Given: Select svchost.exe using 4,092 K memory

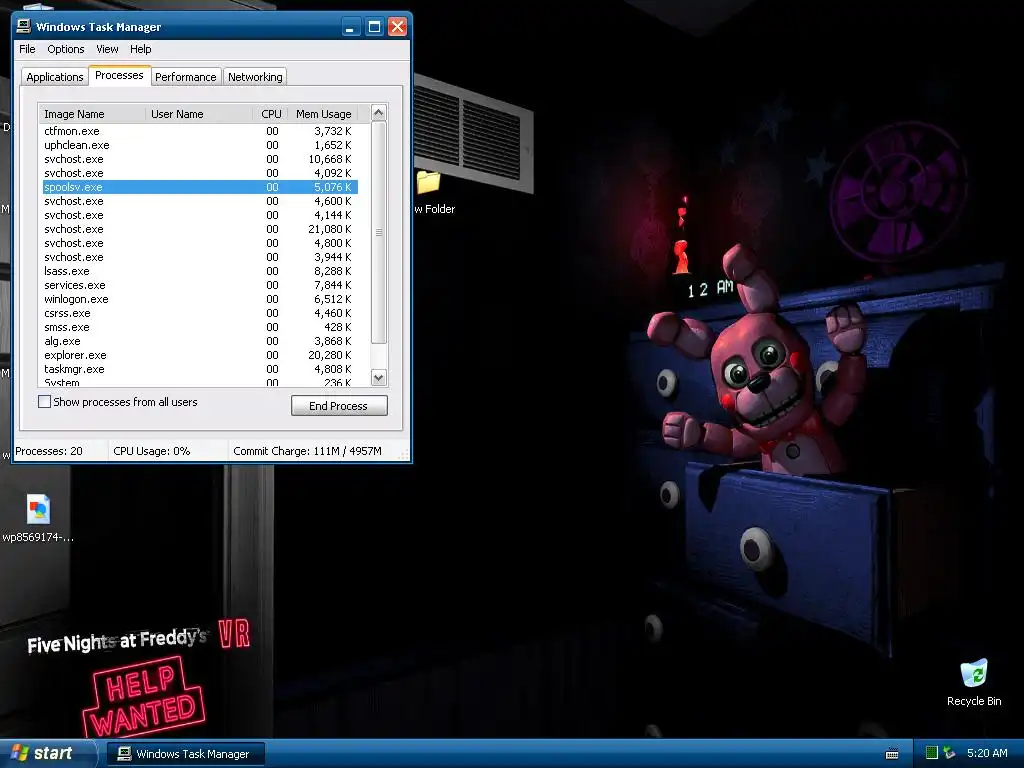Looking at the screenshot, I should [x=199, y=173].
